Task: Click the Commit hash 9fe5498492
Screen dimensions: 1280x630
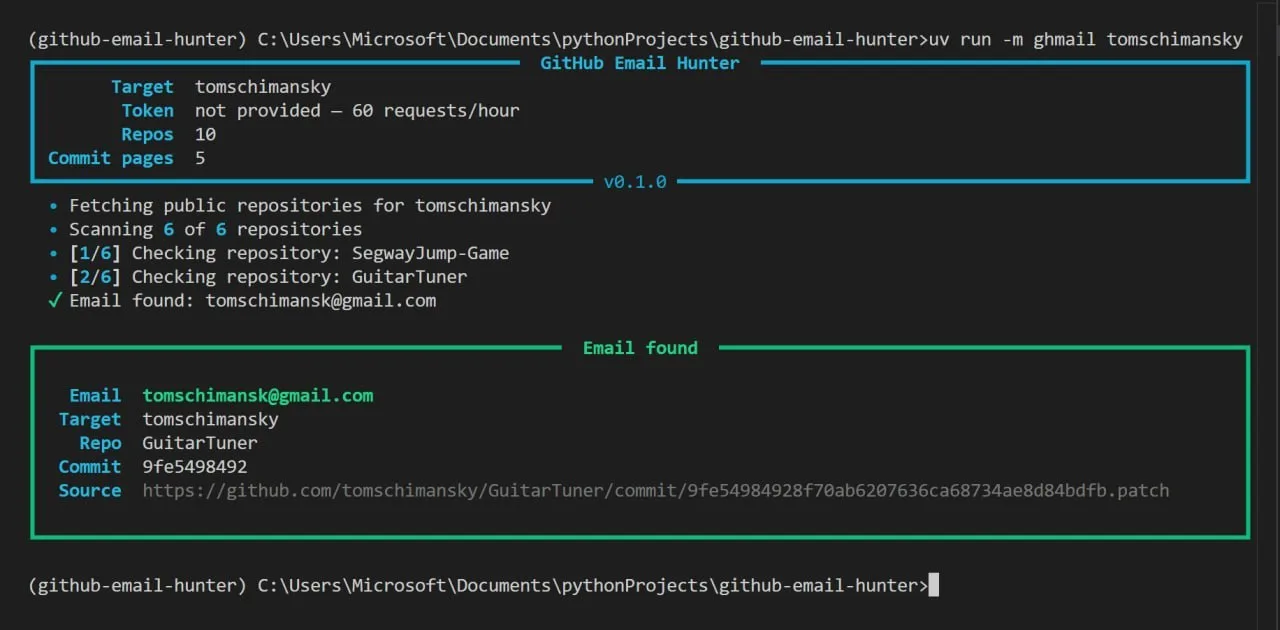Action: tap(195, 467)
